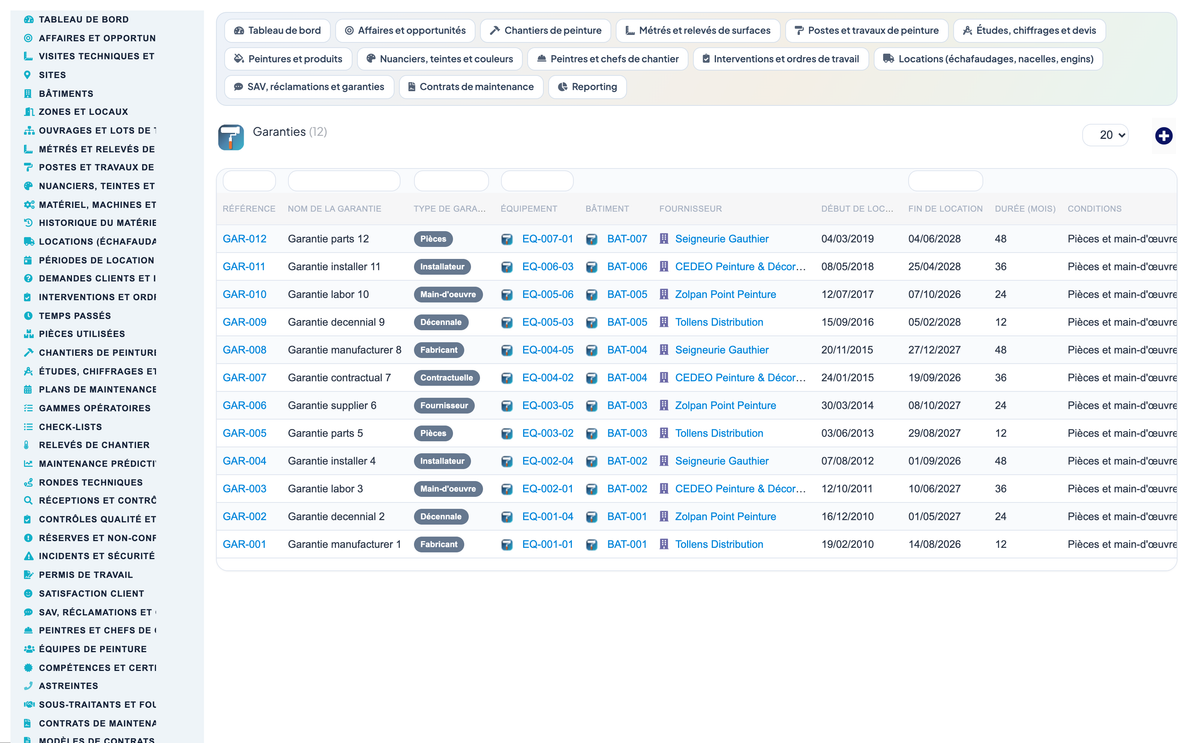
Task: Click the Tableau de bord sidebar icon
Action: (x=28, y=19)
